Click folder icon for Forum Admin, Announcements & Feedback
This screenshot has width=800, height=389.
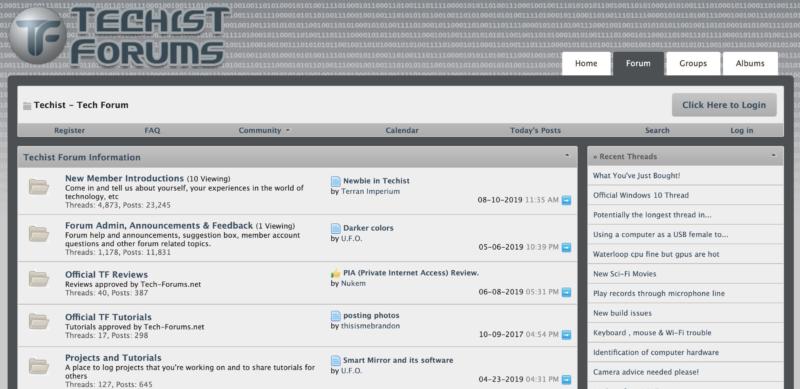point(39,234)
